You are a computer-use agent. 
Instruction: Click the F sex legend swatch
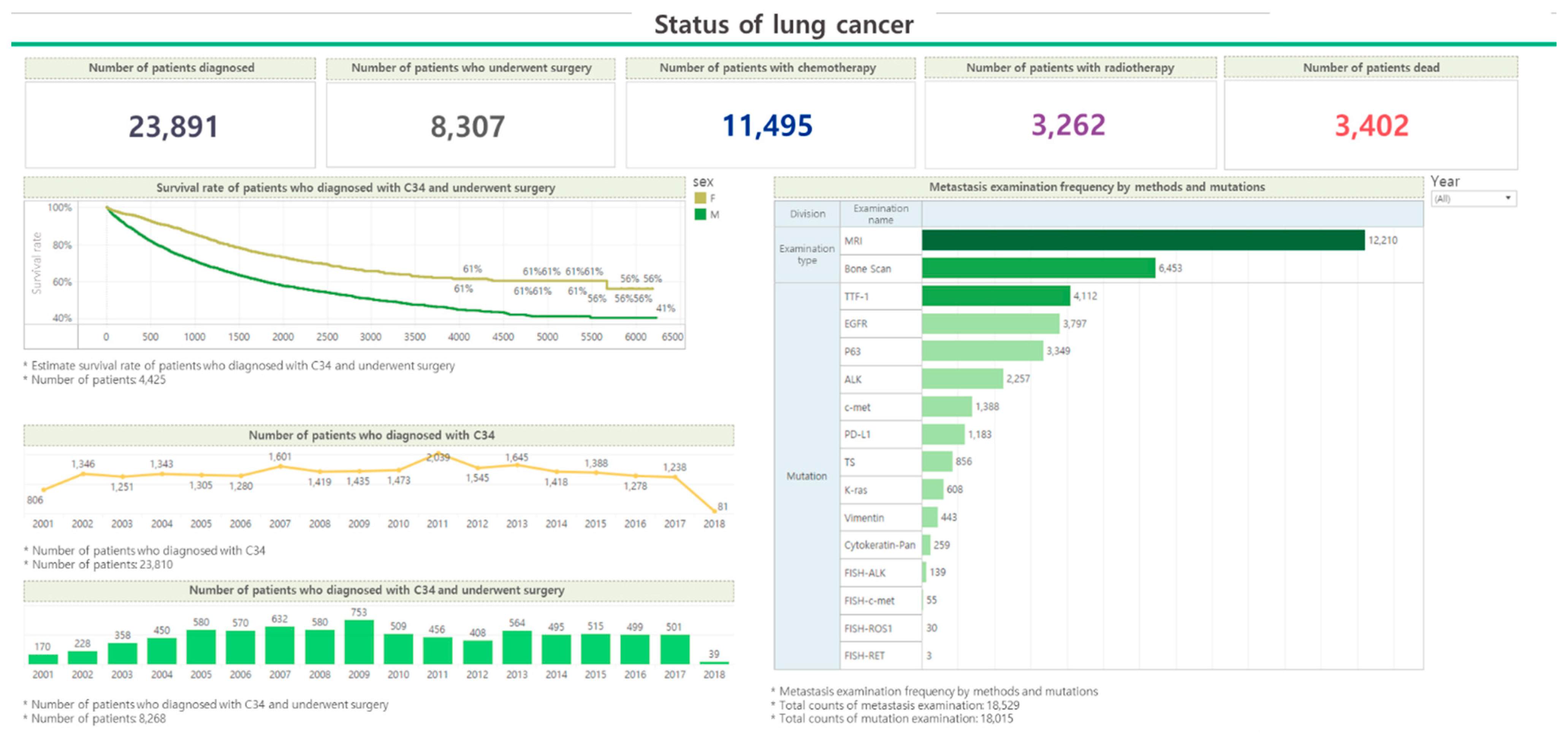700,198
